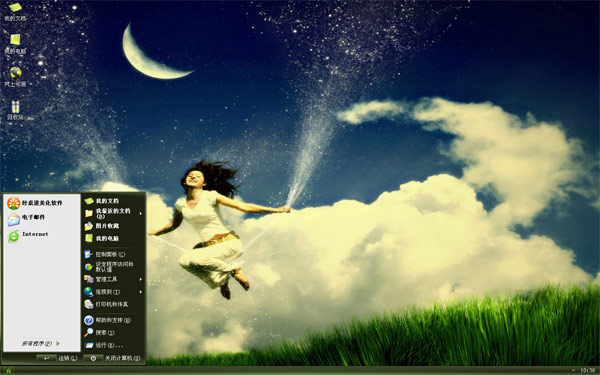The height and width of the screenshot is (375, 600).
Task: Select 网上邻居 network icon on desktop
Action: tap(15, 77)
